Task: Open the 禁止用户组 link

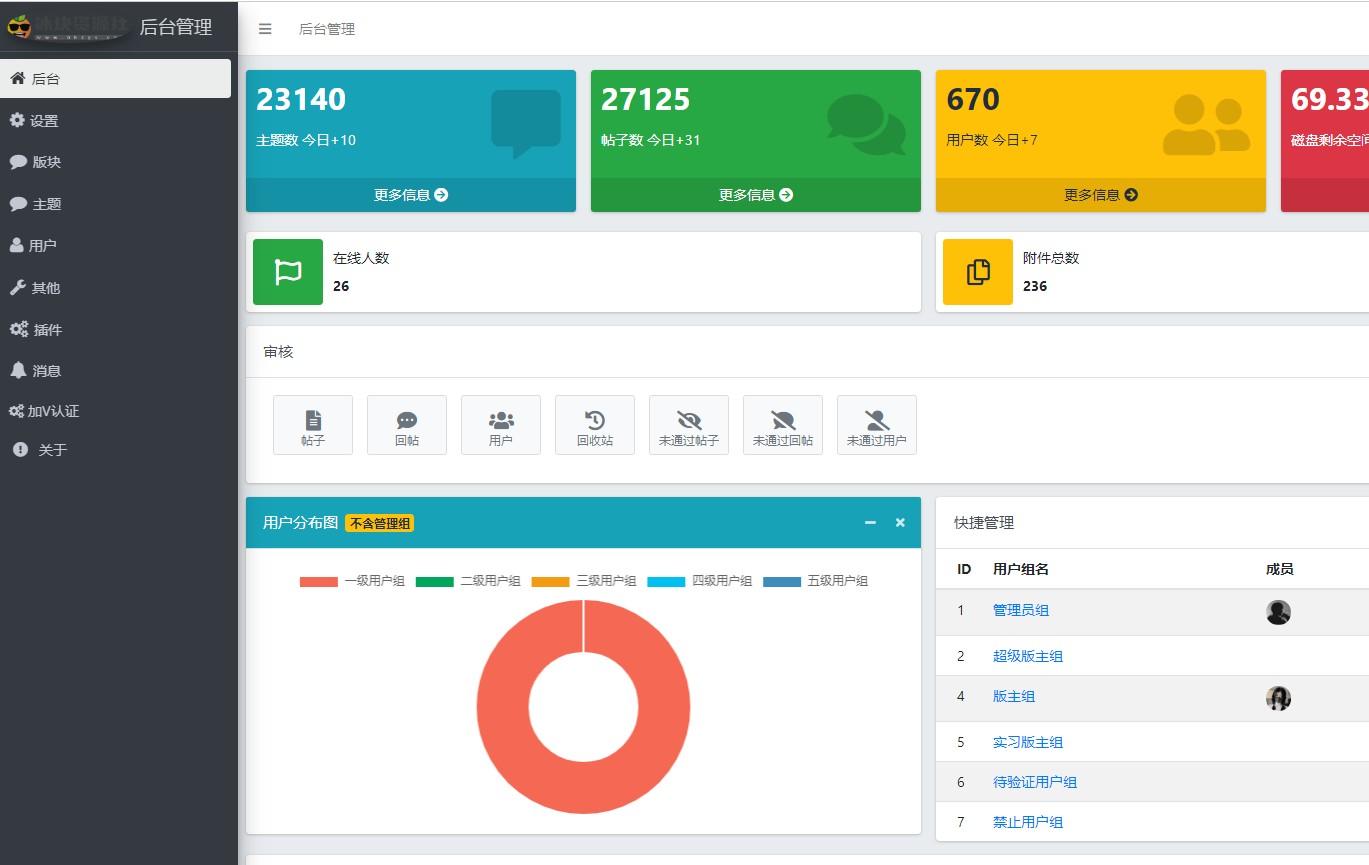Action: point(1027,822)
